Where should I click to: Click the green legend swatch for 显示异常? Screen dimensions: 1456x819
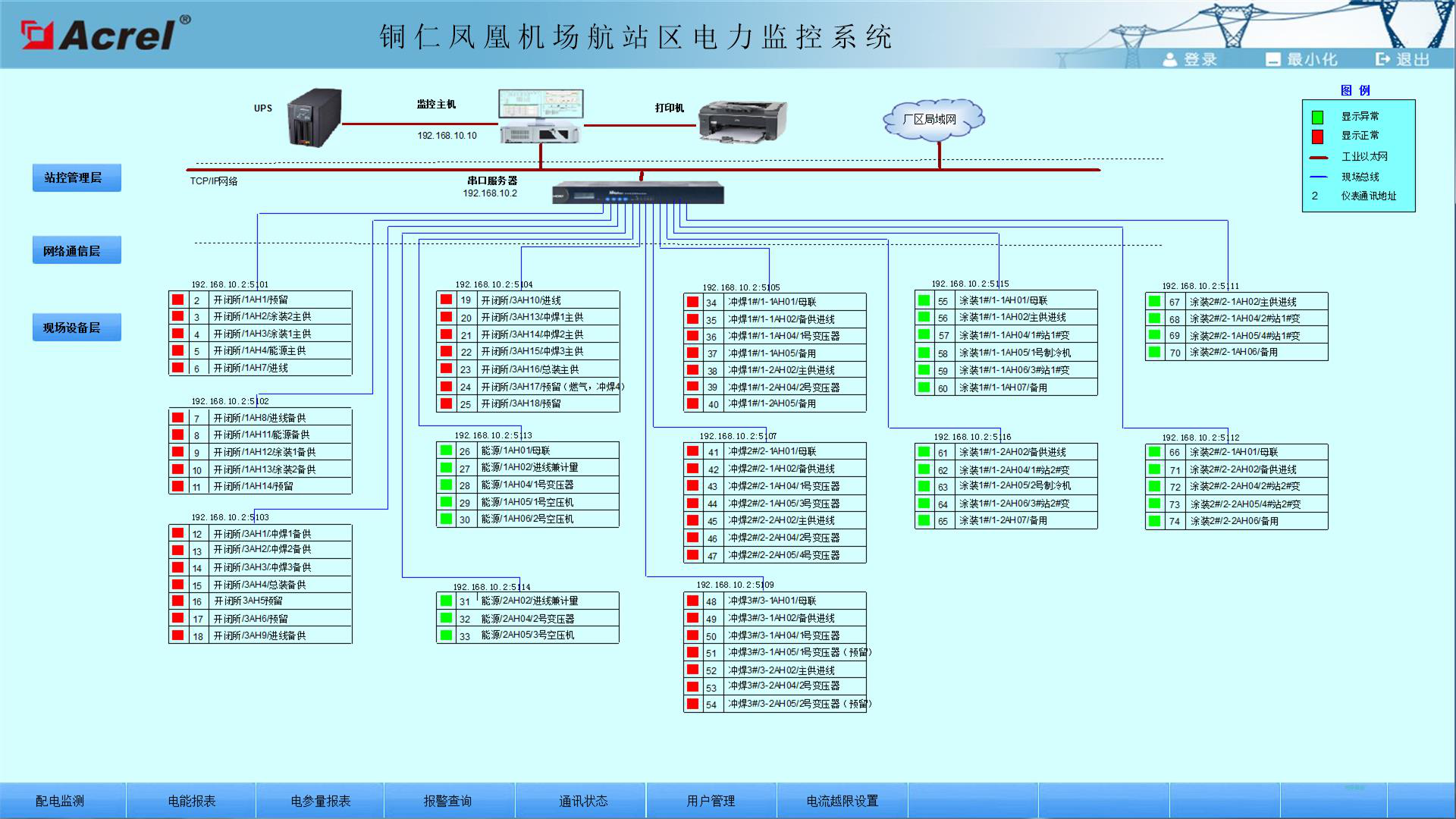pyautogui.click(x=1317, y=117)
